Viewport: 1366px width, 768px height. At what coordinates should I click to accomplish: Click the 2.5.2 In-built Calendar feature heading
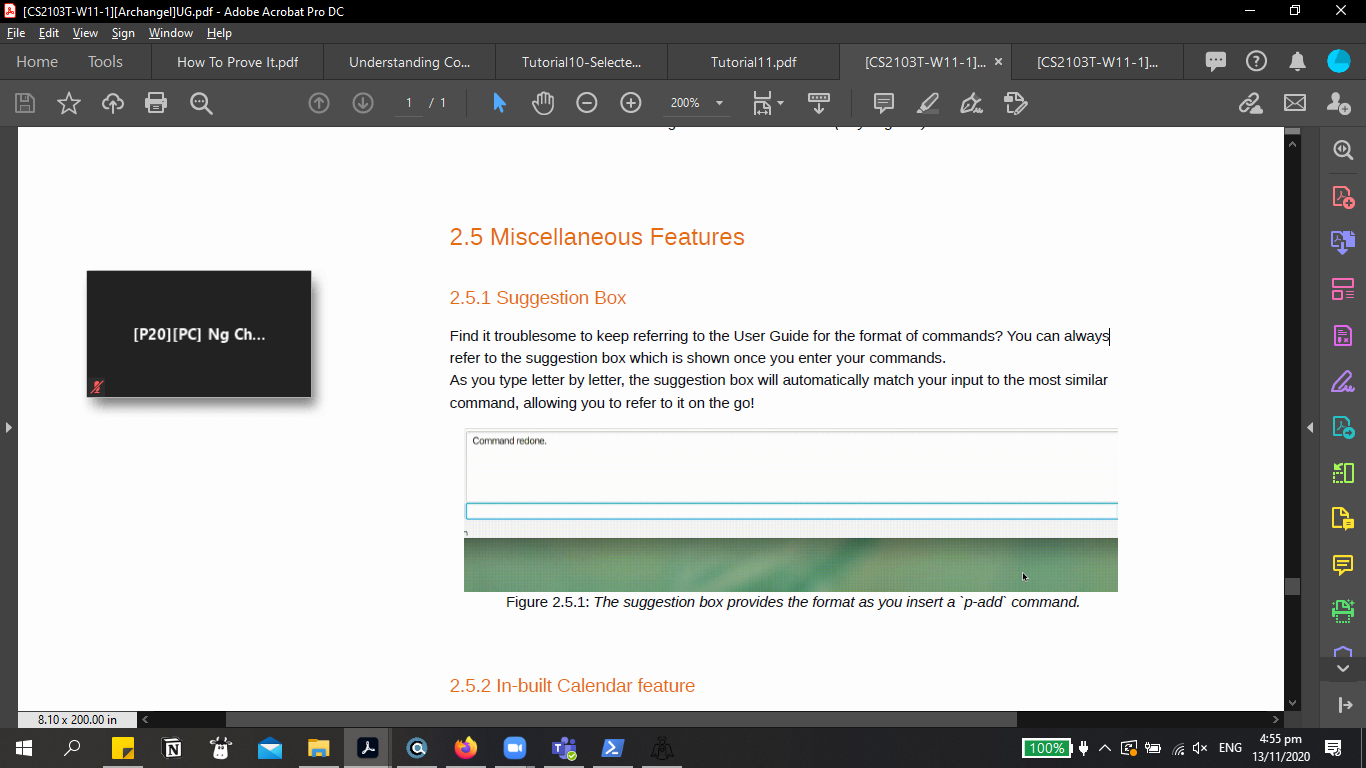pos(572,685)
